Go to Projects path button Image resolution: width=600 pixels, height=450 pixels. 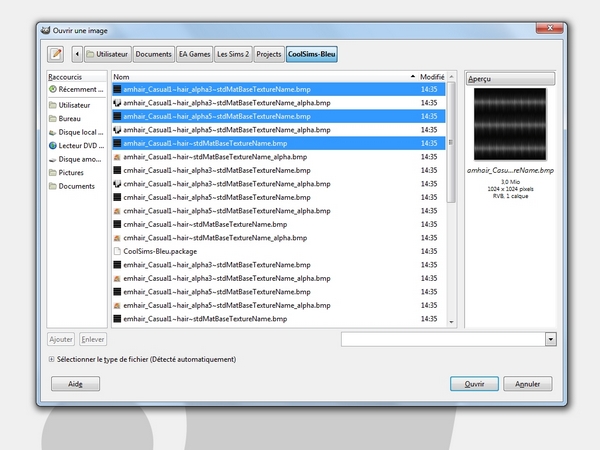pos(269,54)
